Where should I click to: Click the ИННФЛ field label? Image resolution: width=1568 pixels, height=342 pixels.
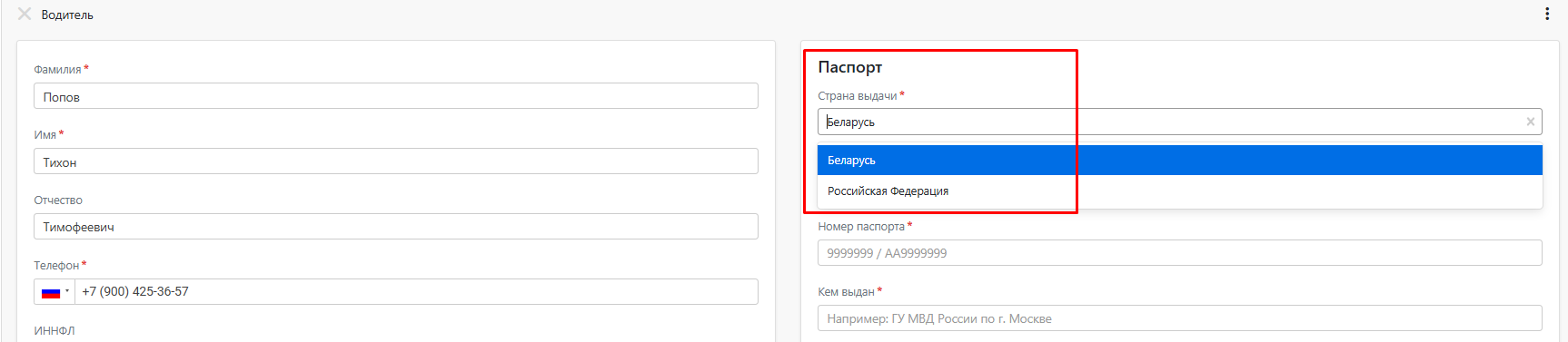point(55,331)
